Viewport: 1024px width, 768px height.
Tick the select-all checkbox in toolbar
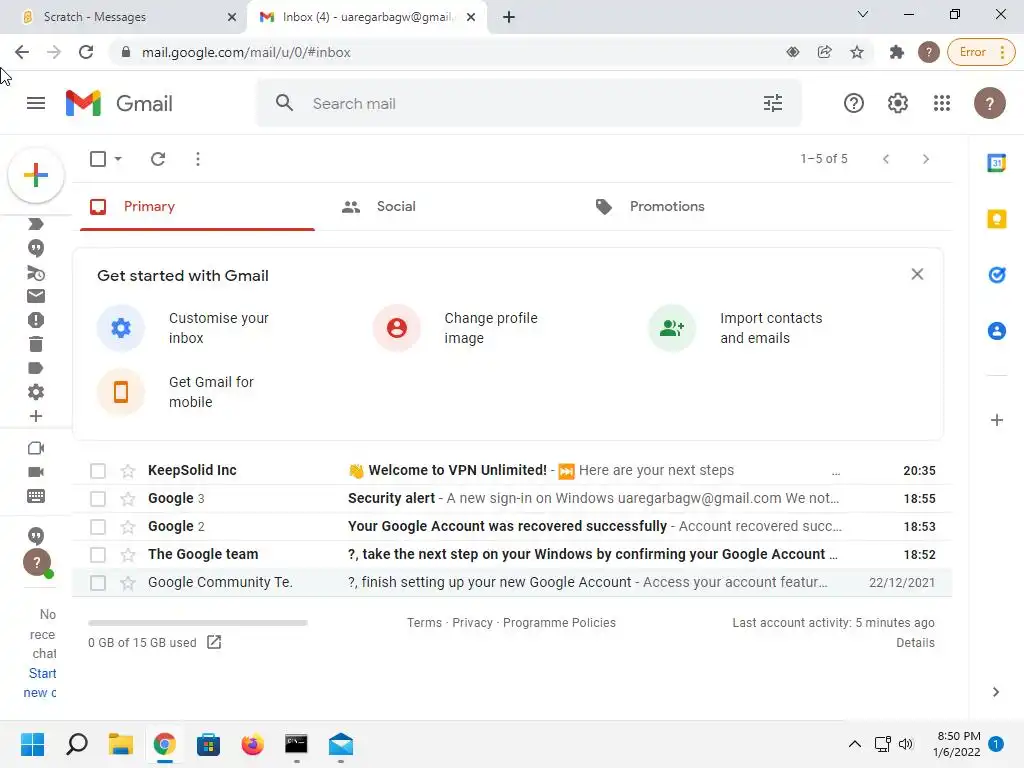coord(98,159)
